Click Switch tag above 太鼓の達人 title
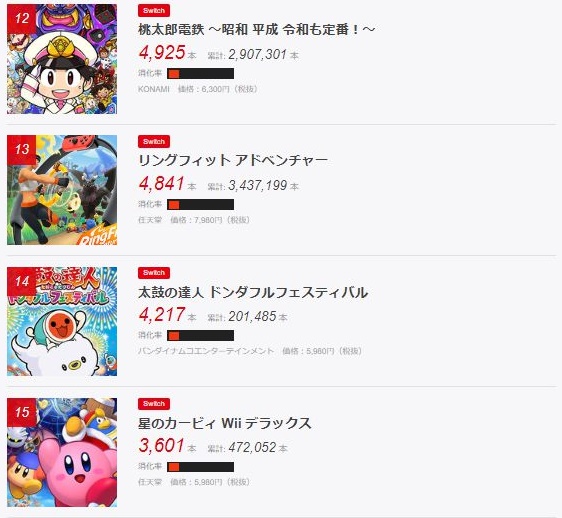 154,272
